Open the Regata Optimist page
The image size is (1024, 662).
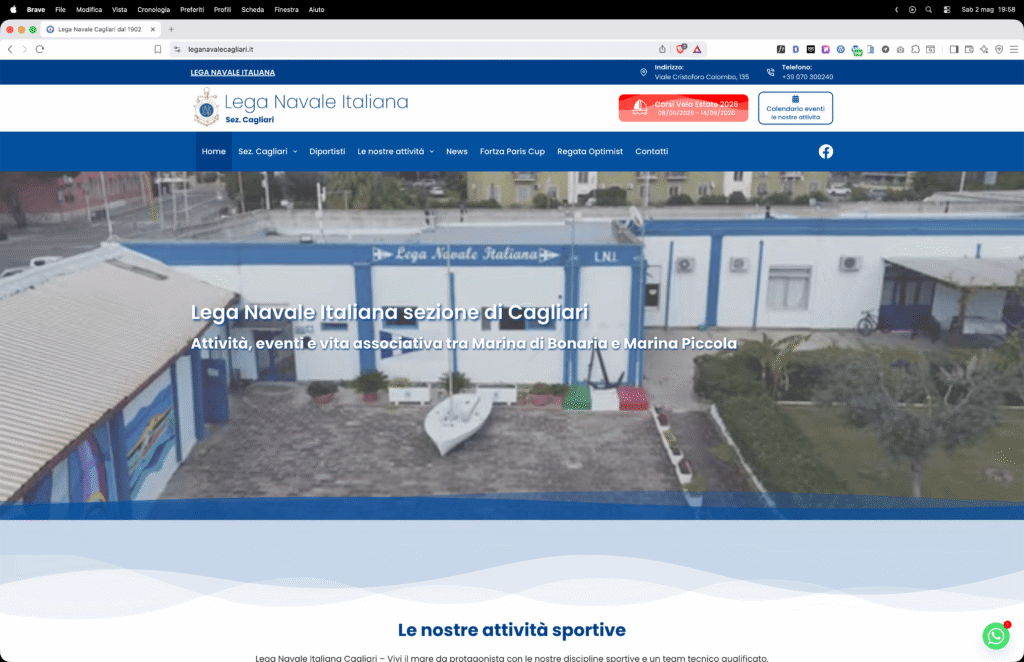pyautogui.click(x=590, y=151)
